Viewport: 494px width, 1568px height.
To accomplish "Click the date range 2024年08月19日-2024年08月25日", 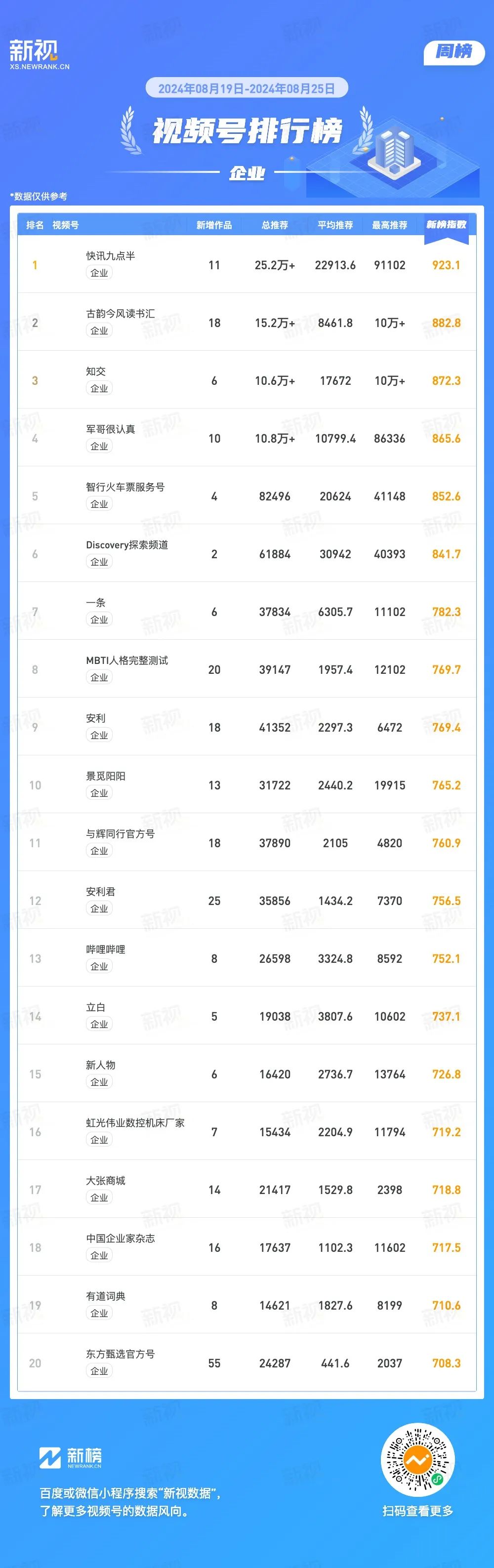I will pos(247,89).
